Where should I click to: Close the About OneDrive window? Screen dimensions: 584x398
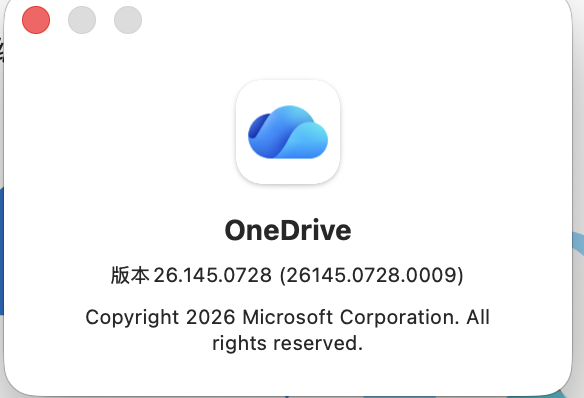click(x=36, y=20)
